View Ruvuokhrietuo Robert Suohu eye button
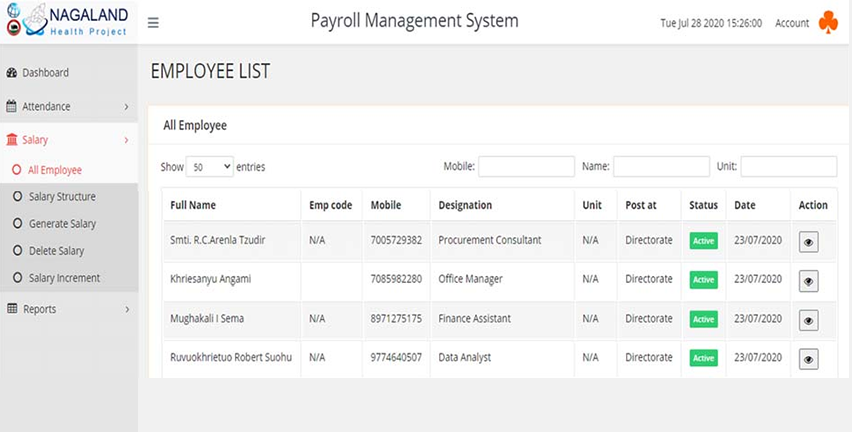Viewport: 852px width, 432px height. click(809, 359)
